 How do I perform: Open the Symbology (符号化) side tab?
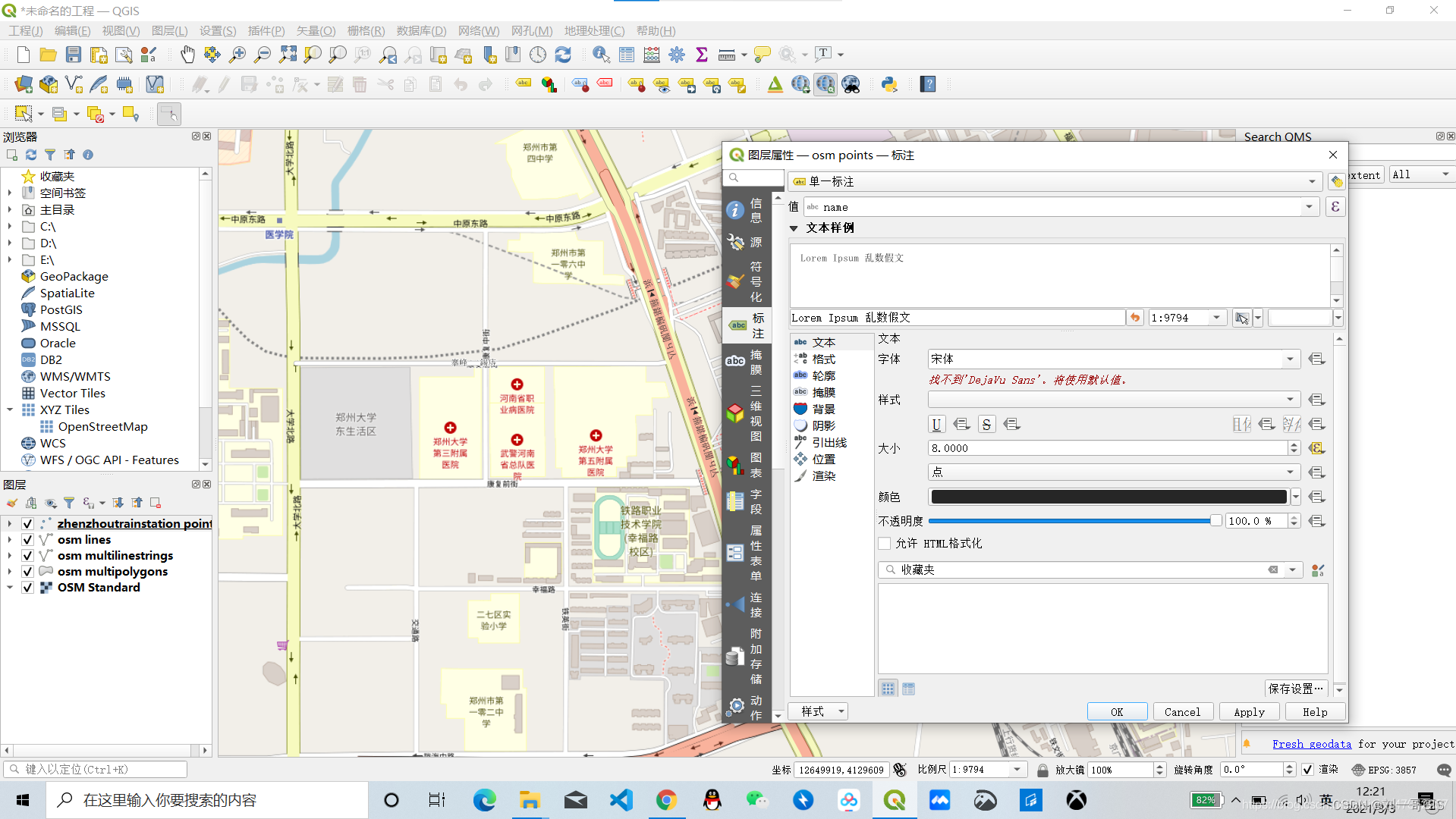click(x=746, y=281)
